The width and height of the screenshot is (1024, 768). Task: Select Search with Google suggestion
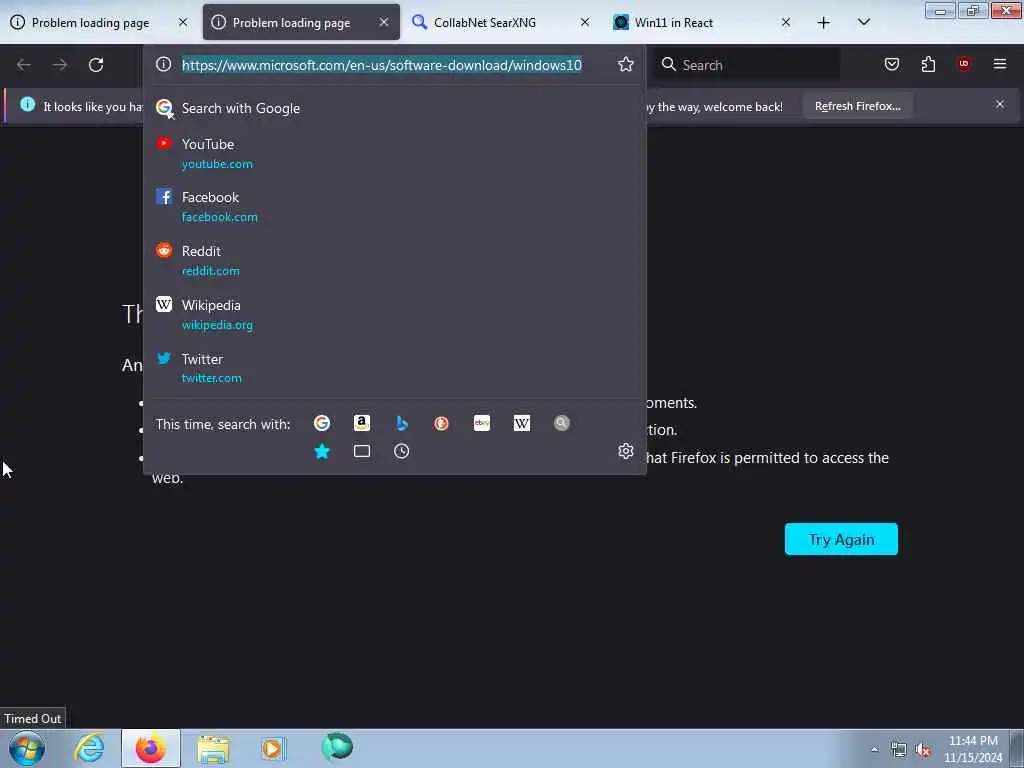coord(394,108)
